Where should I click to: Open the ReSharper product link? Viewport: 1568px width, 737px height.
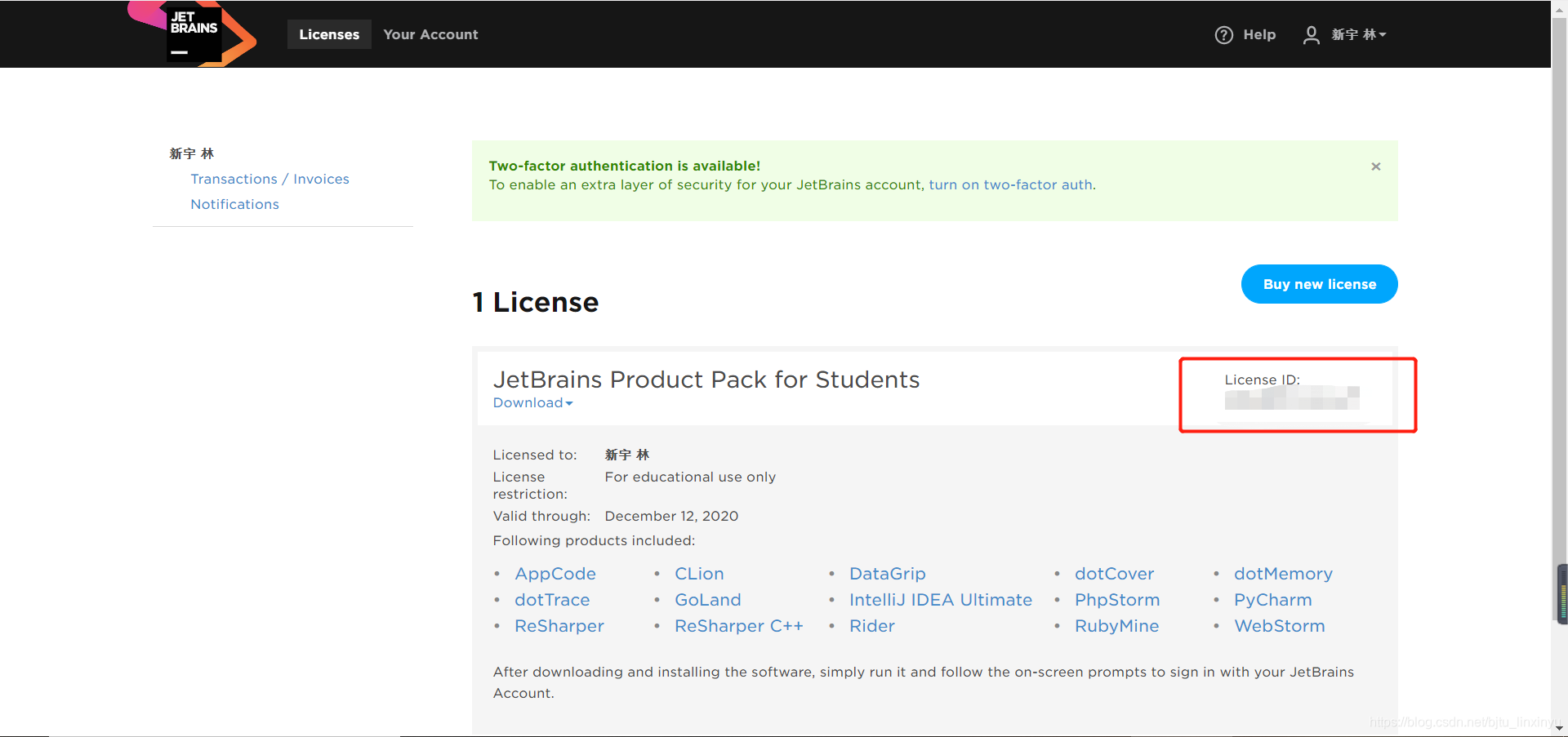(x=559, y=626)
